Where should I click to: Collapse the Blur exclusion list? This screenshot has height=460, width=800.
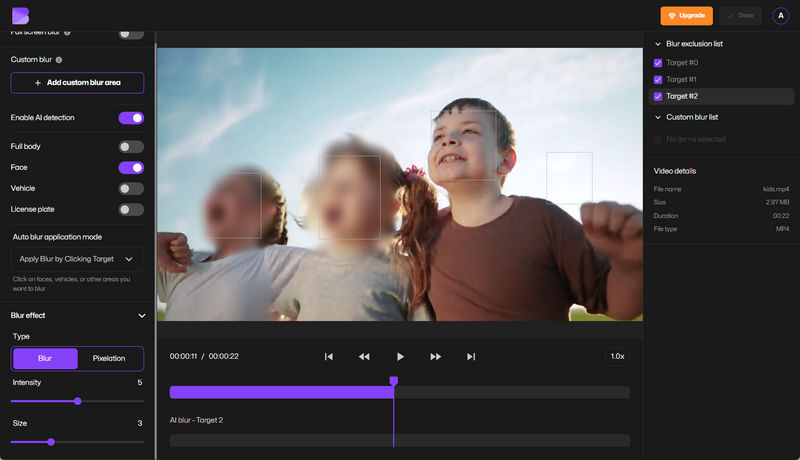pos(658,44)
